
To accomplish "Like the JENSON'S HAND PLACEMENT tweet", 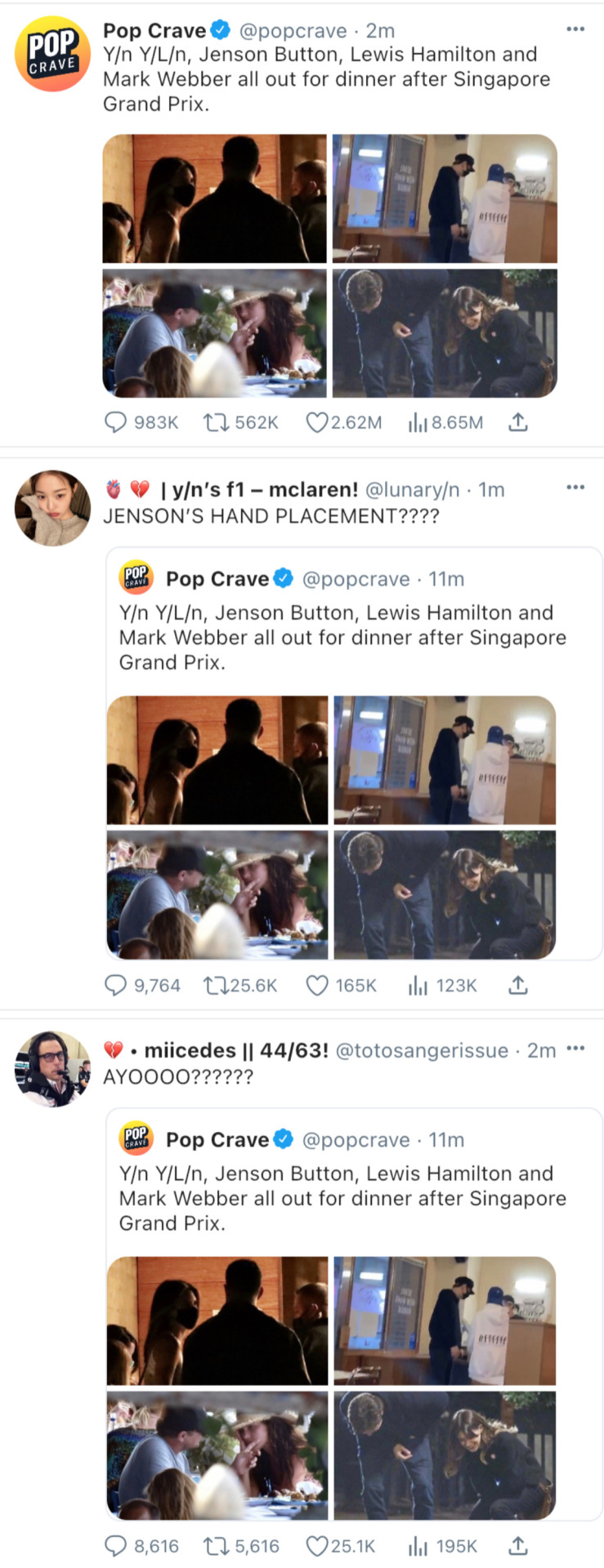I will [316, 986].
